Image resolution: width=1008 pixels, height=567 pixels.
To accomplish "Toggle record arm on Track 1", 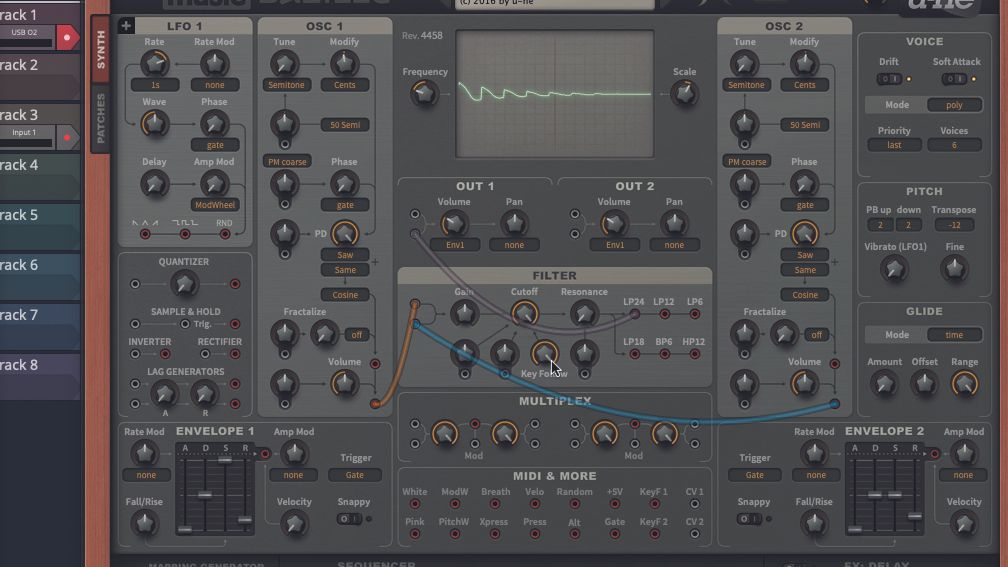I will coord(67,38).
